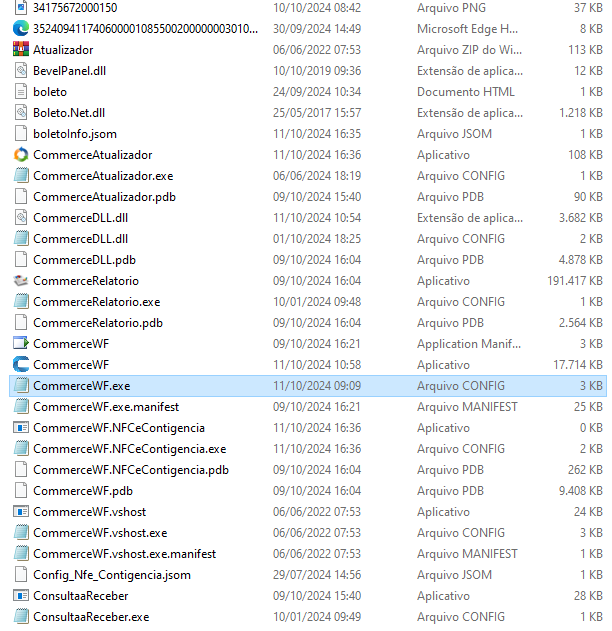
Task: Click the ConsultaaReceber application icon
Action: 21,596
